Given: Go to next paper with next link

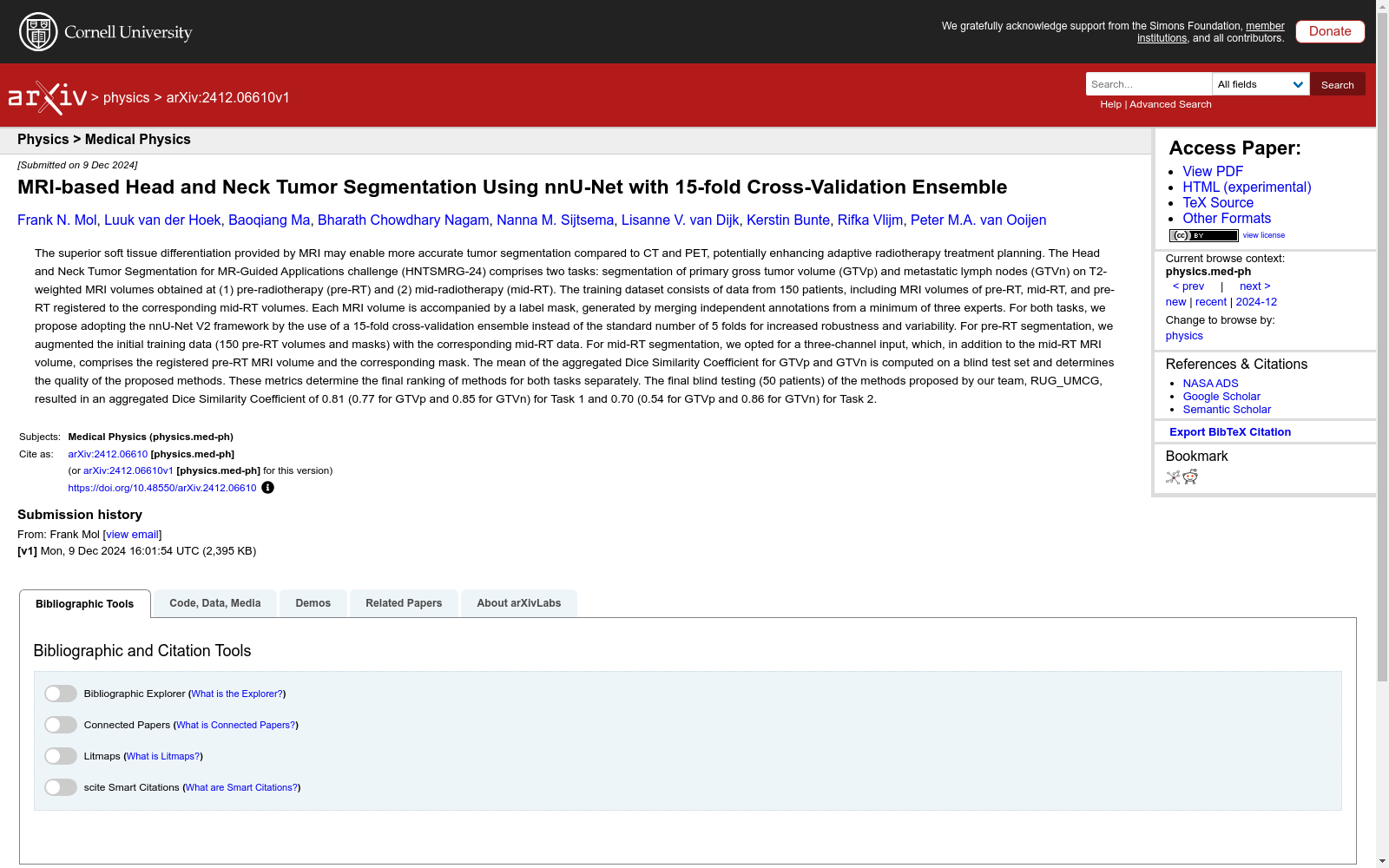Looking at the screenshot, I should 1254,286.
